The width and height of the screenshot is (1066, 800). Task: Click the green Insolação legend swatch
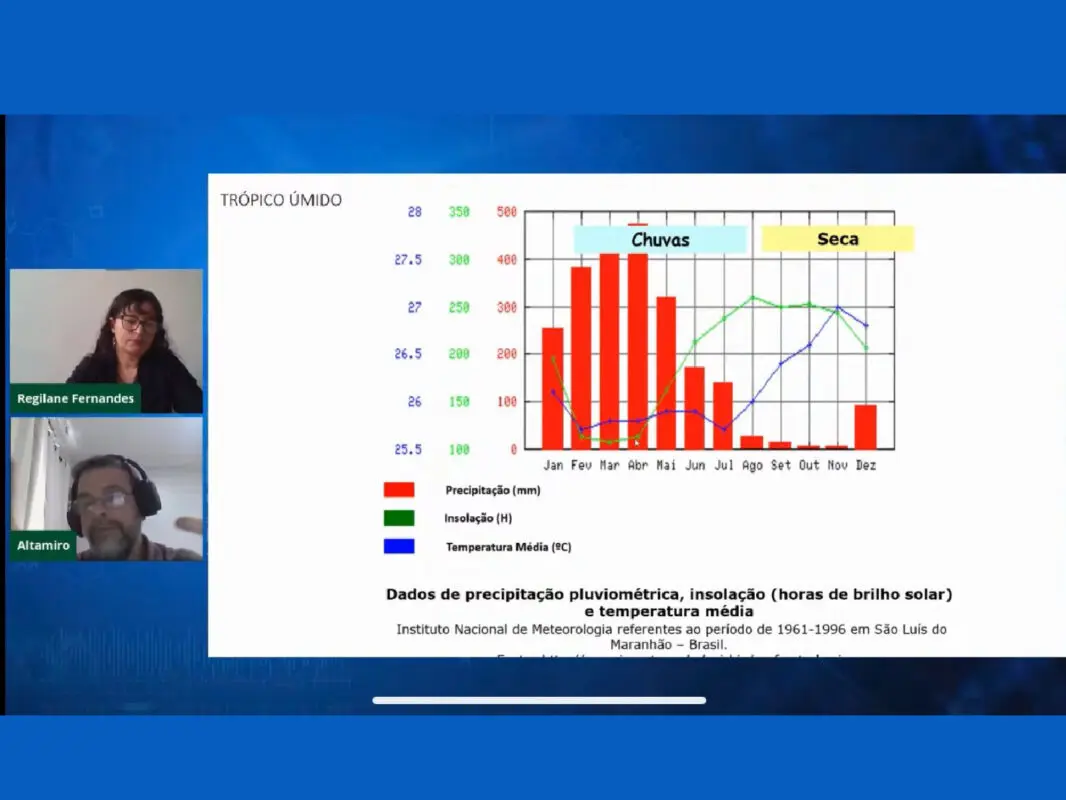pos(399,518)
